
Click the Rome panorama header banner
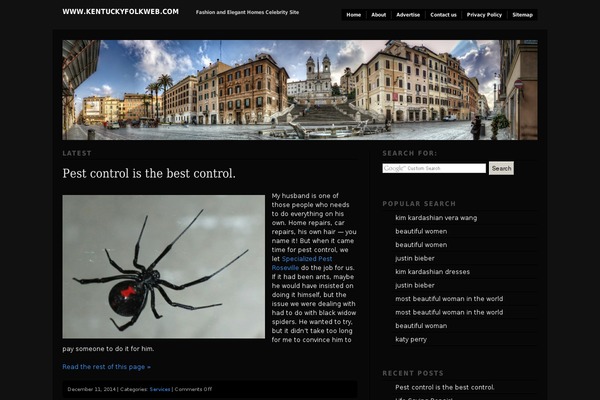point(300,90)
